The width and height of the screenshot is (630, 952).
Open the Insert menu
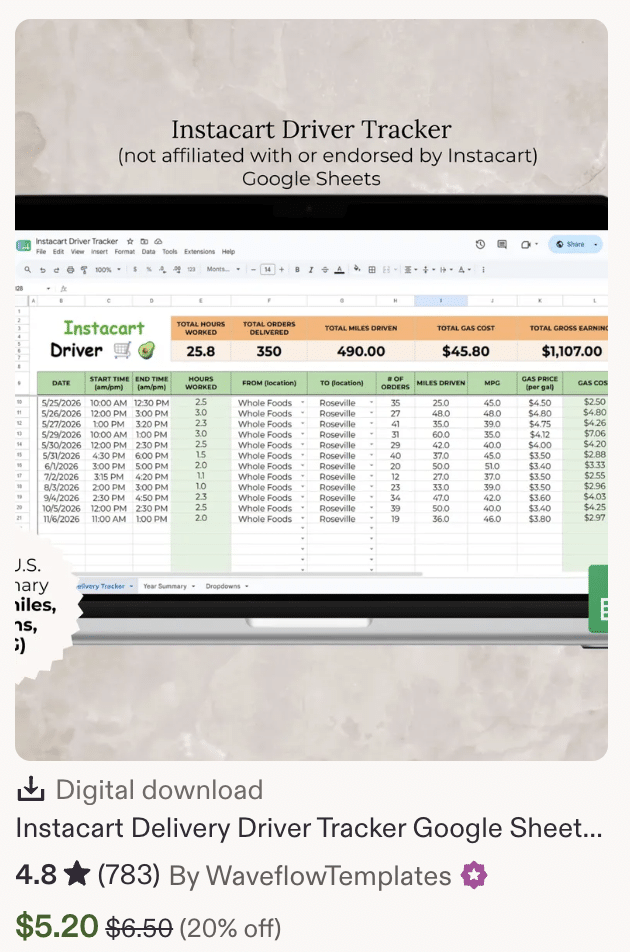click(x=100, y=251)
